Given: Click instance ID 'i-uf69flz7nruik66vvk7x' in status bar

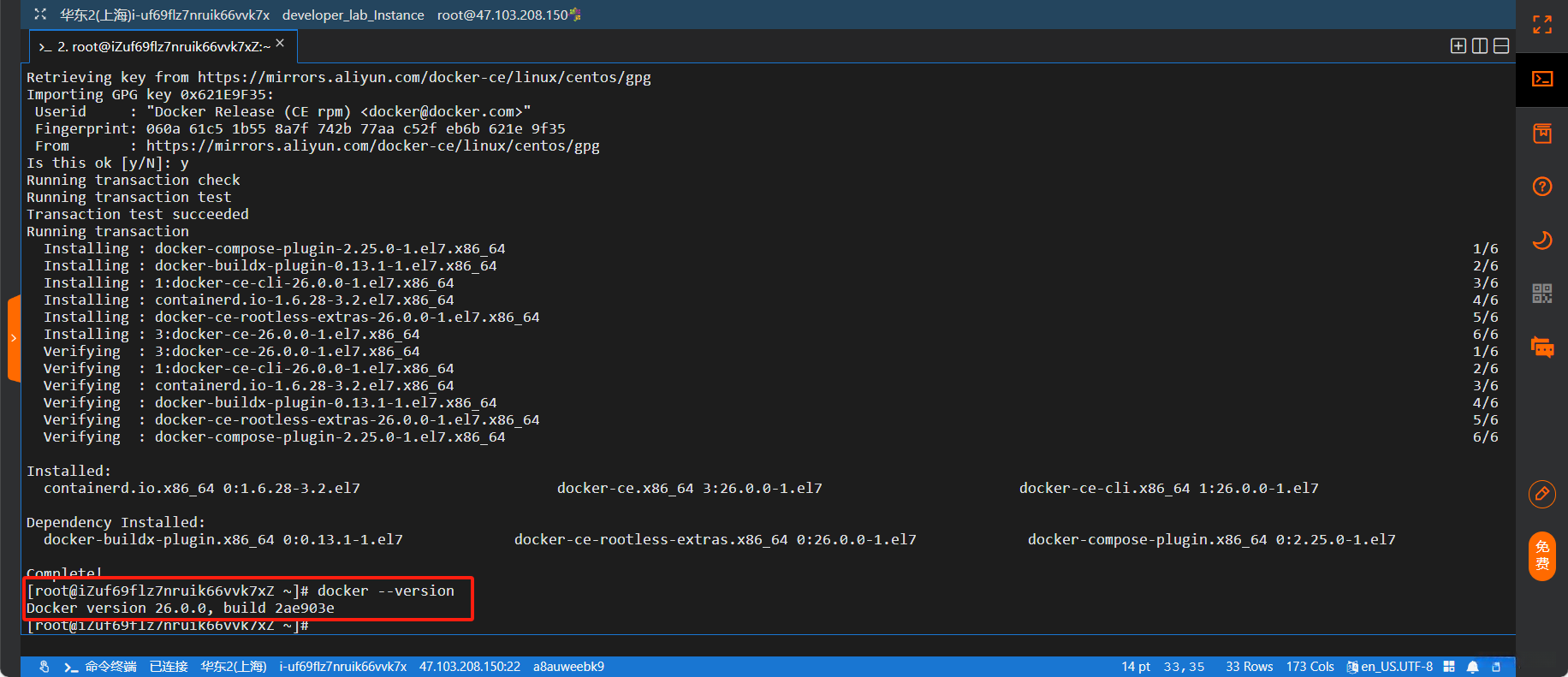Looking at the screenshot, I should tap(343, 667).
